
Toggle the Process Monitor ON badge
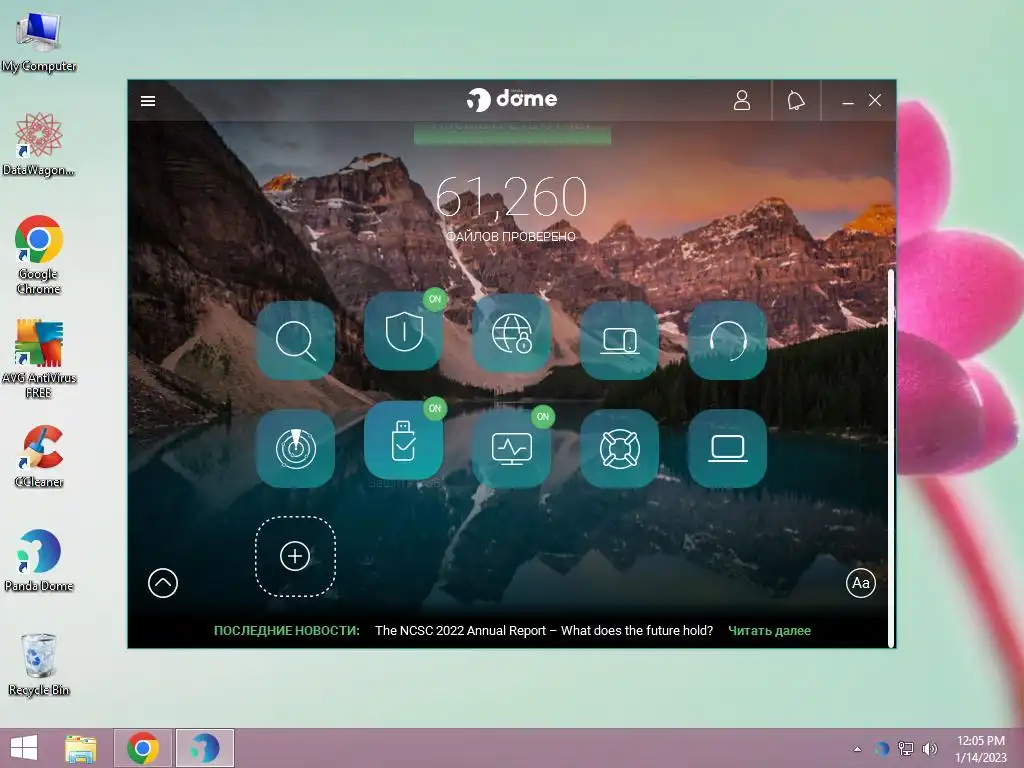[x=543, y=417]
